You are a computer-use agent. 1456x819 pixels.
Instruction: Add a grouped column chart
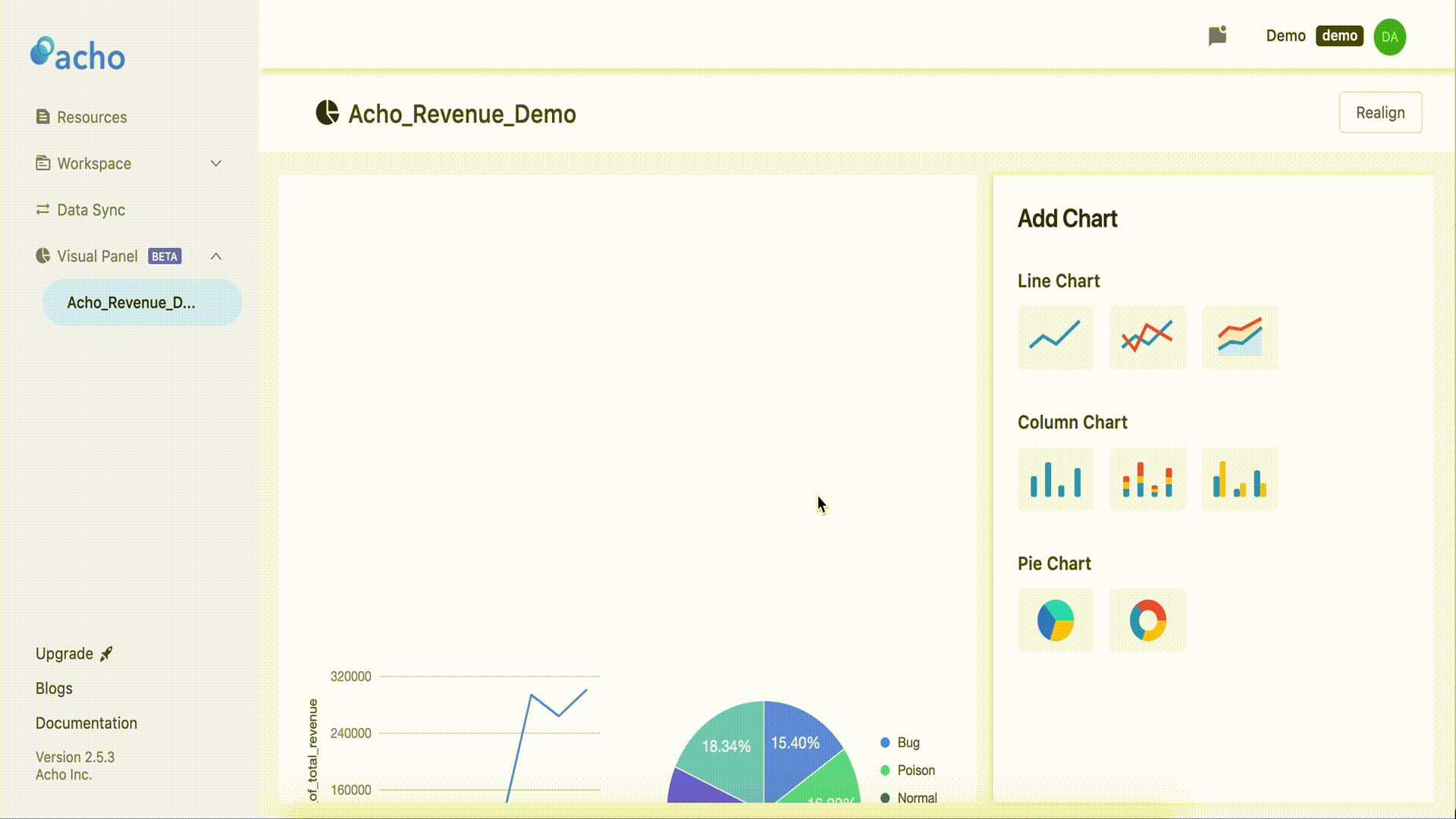pyautogui.click(x=1240, y=479)
